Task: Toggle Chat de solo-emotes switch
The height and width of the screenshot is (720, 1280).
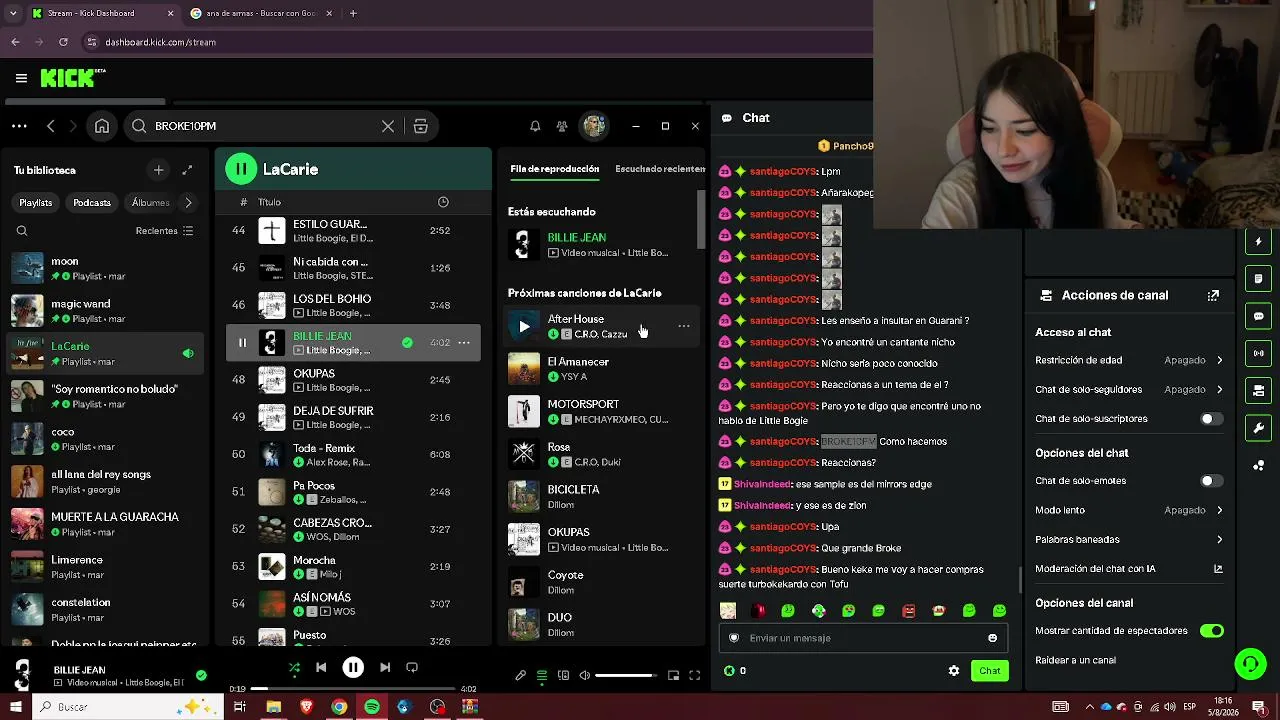Action: (1211, 481)
